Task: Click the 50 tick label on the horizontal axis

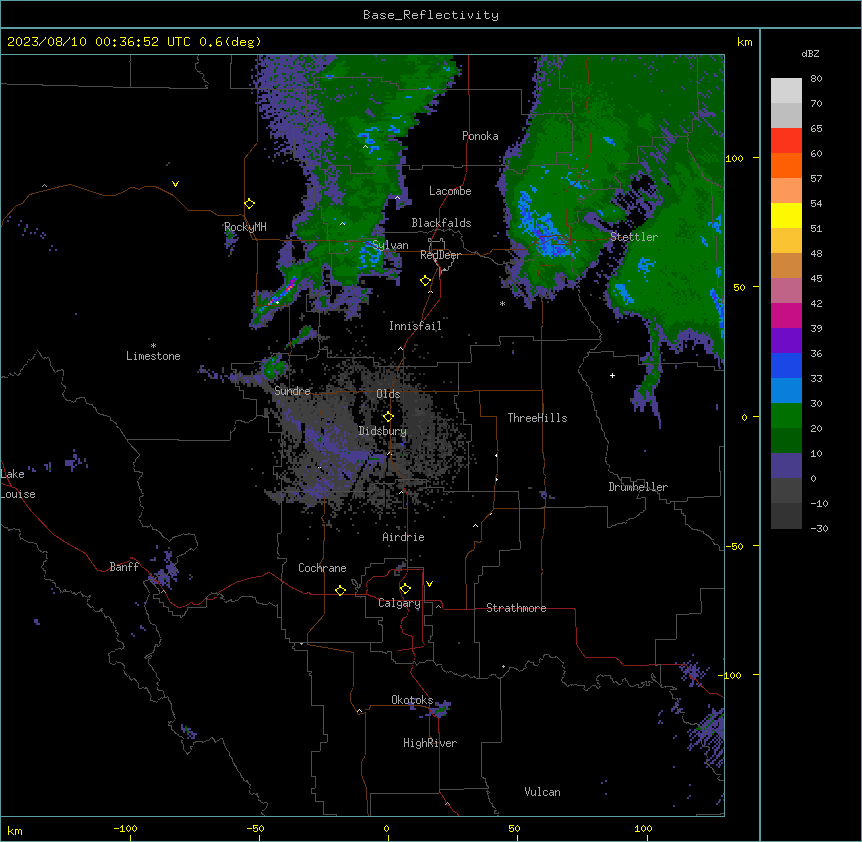Action: [514, 829]
